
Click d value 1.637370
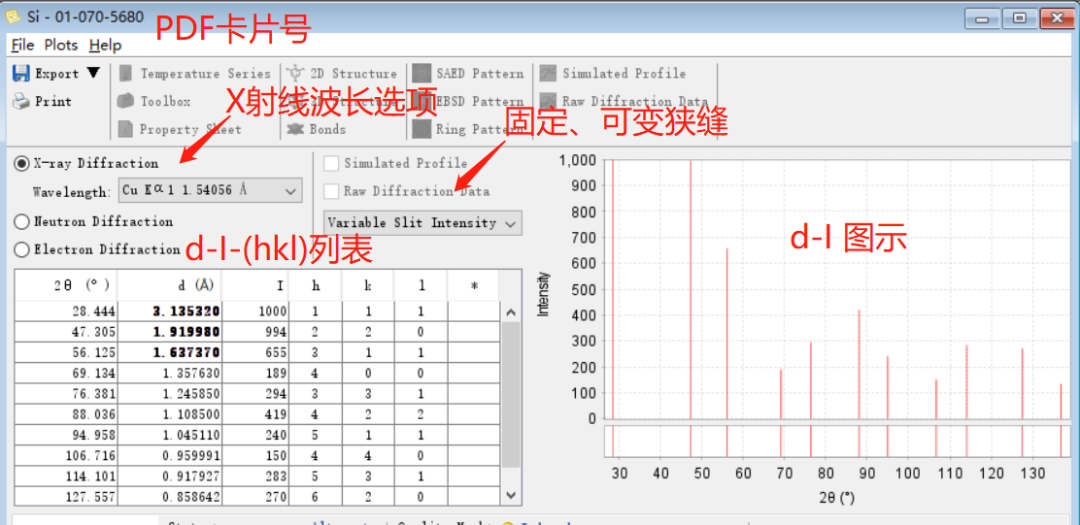(x=186, y=353)
